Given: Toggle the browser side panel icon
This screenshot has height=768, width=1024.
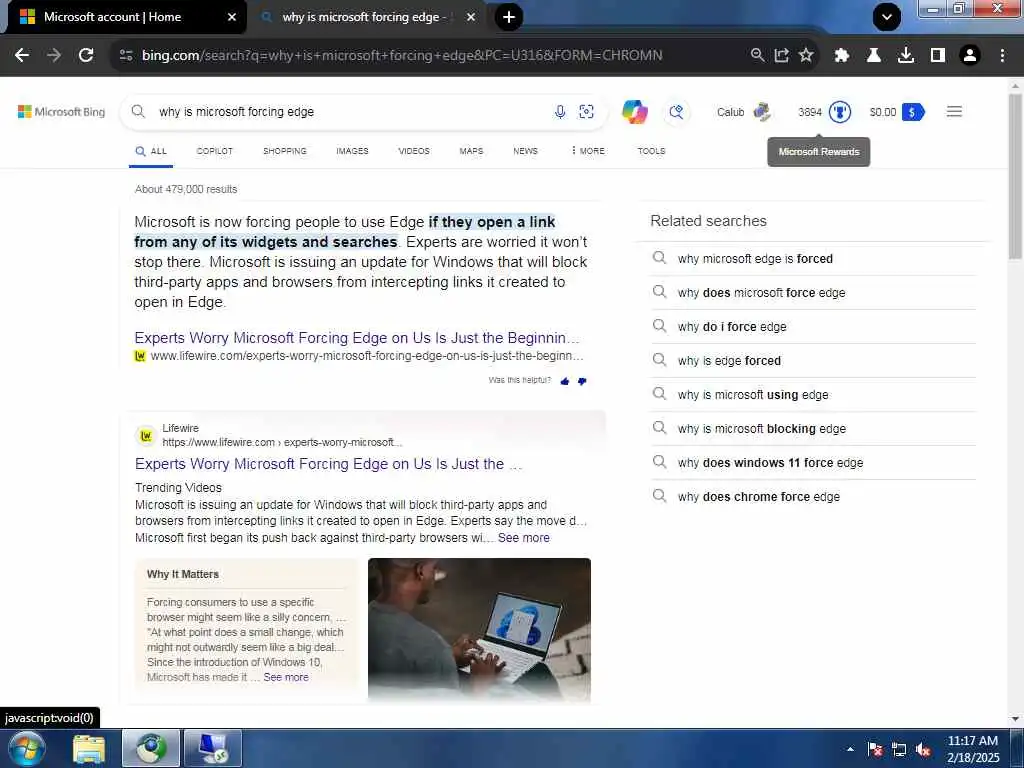Looking at the screenshot, I should (938, 56).
